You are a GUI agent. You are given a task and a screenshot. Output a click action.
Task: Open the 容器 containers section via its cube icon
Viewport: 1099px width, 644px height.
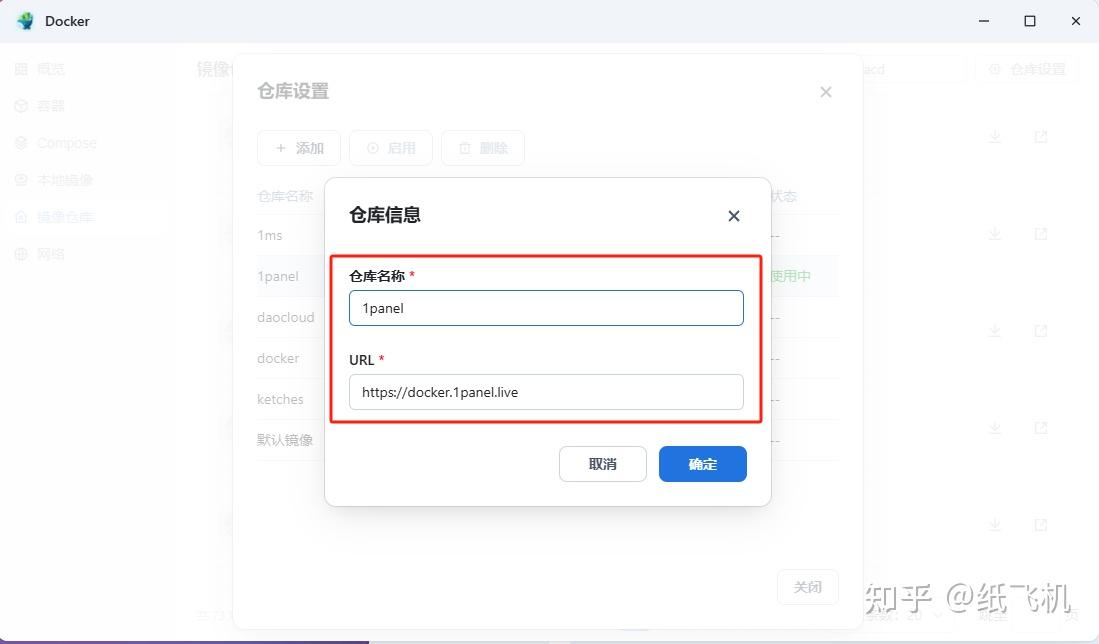20,105
